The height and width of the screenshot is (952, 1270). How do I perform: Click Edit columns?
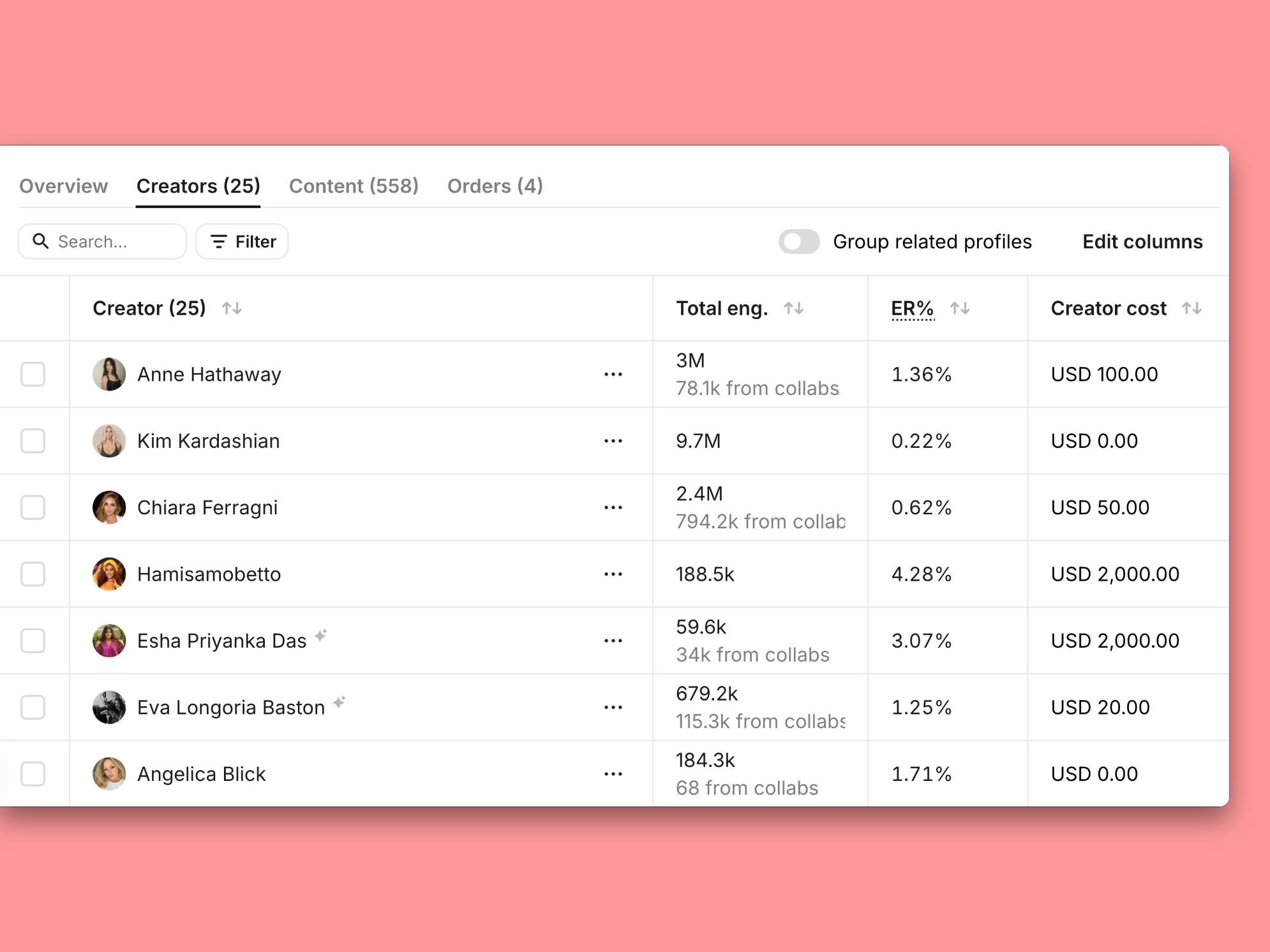click(x=1142, y=242)
